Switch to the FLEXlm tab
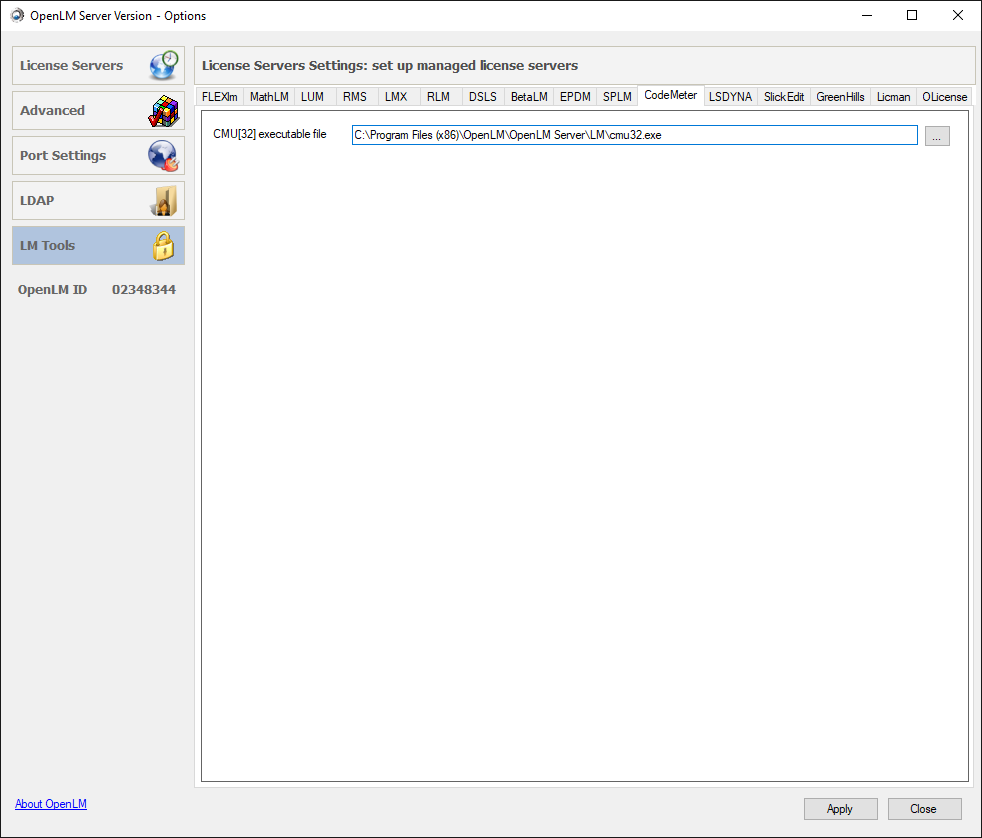Screen dimensions: 982x838 point(219,97)
